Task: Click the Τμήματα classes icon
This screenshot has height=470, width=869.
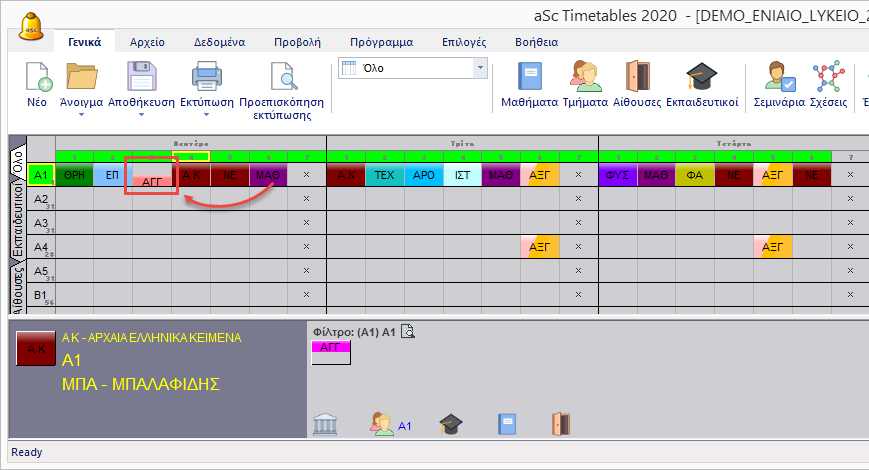Action: tap(585, 78)
